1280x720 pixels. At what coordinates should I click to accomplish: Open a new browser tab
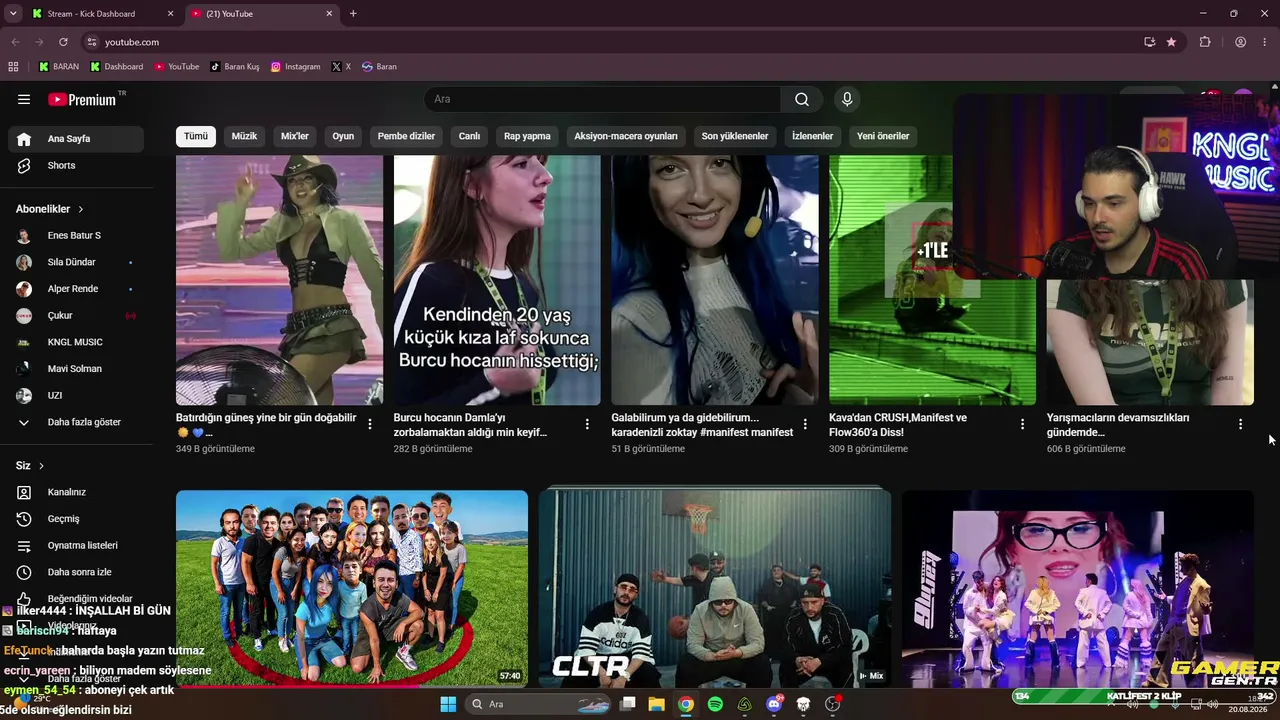[353, 14]
